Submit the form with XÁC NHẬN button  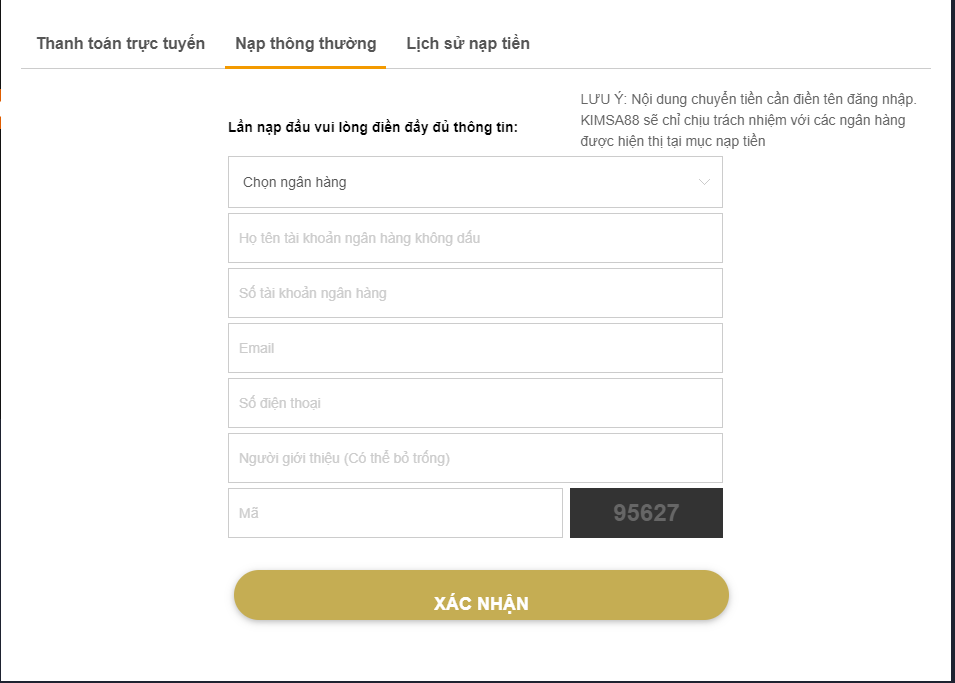[x=481, y=595]
